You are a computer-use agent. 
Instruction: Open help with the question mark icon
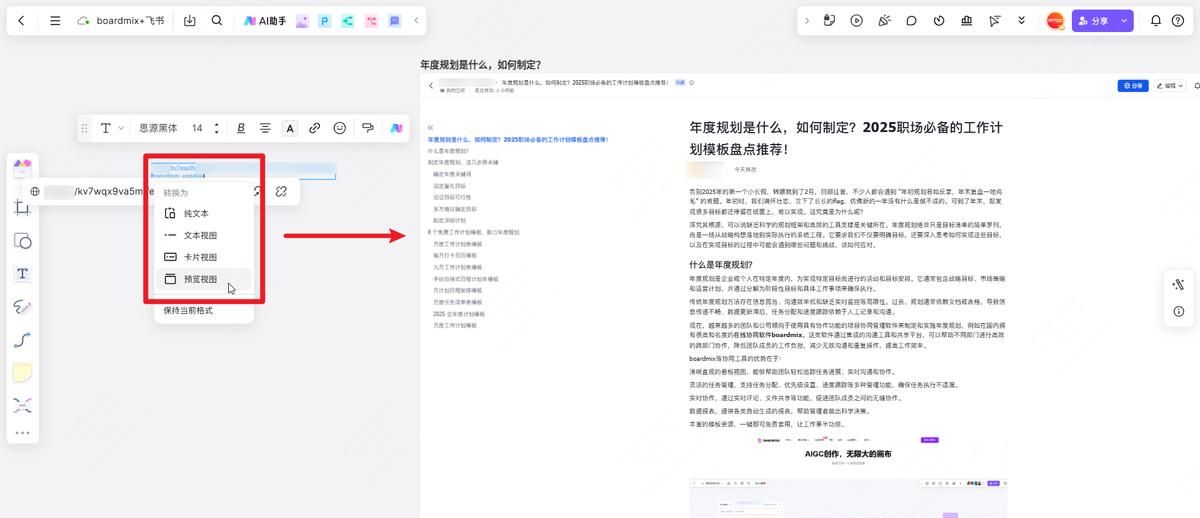[1179, 20]
